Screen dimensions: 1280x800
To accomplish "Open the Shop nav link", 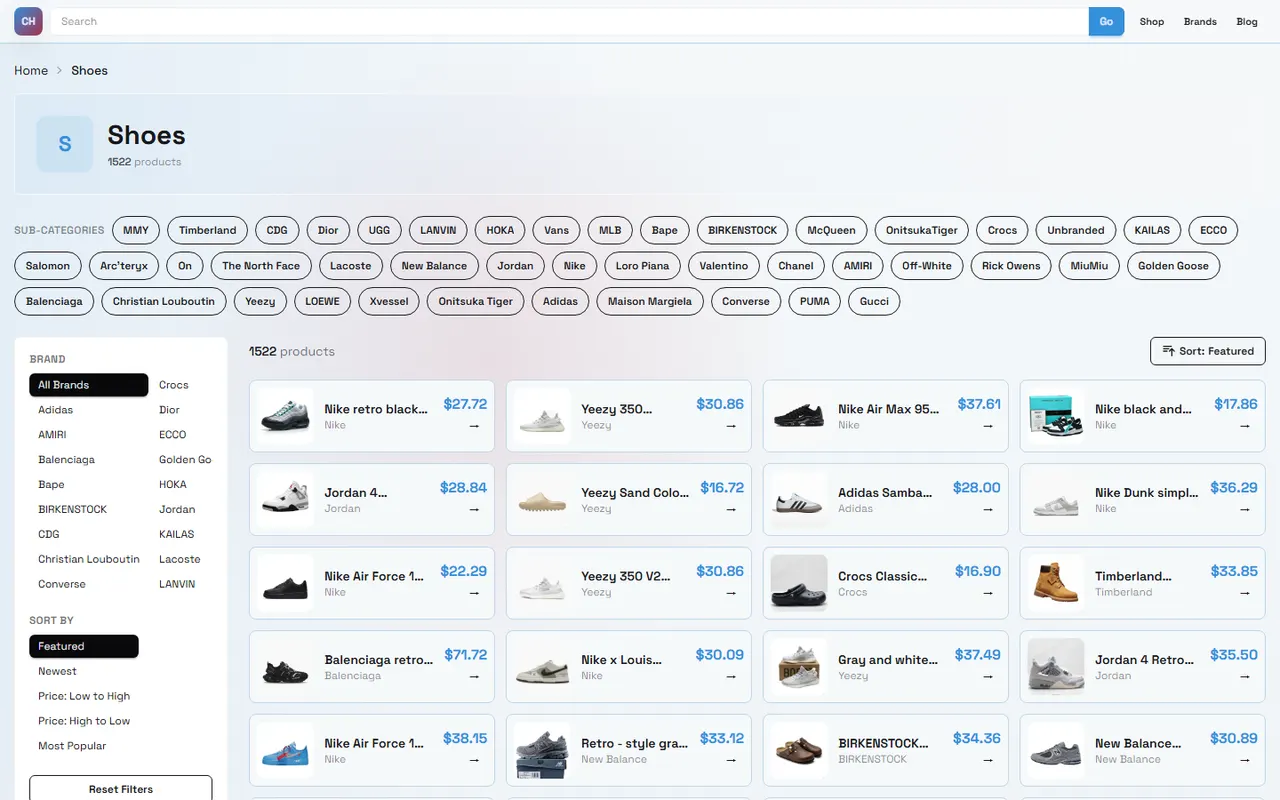I will [x=1152, y=21].
